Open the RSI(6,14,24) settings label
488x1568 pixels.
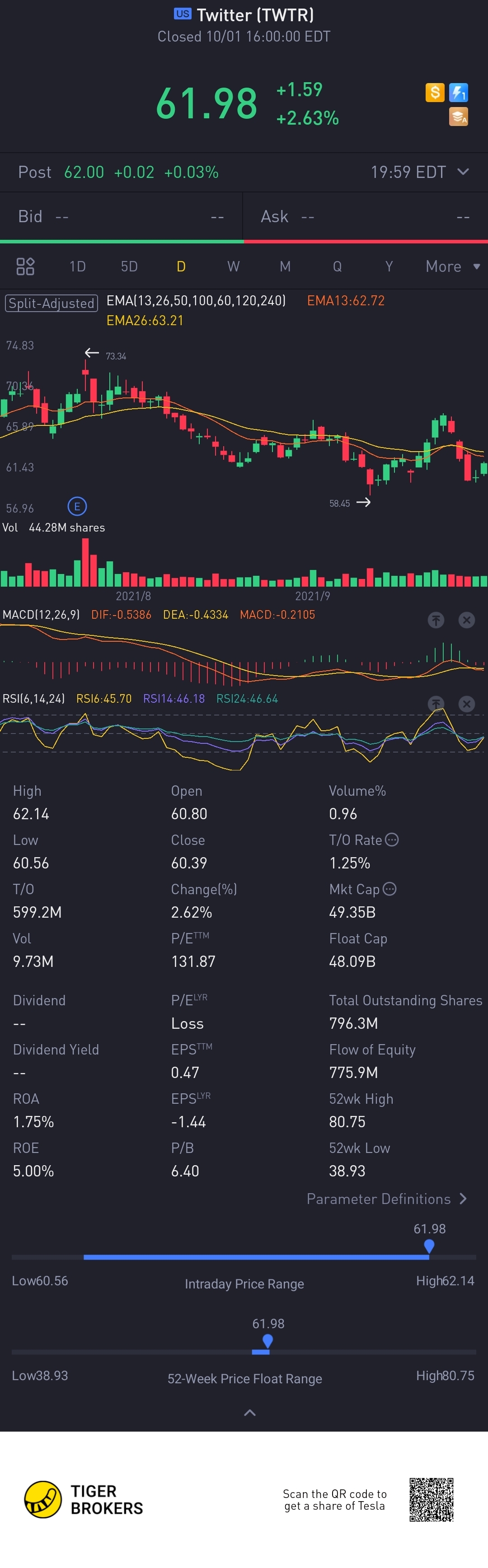click(33, 698)
